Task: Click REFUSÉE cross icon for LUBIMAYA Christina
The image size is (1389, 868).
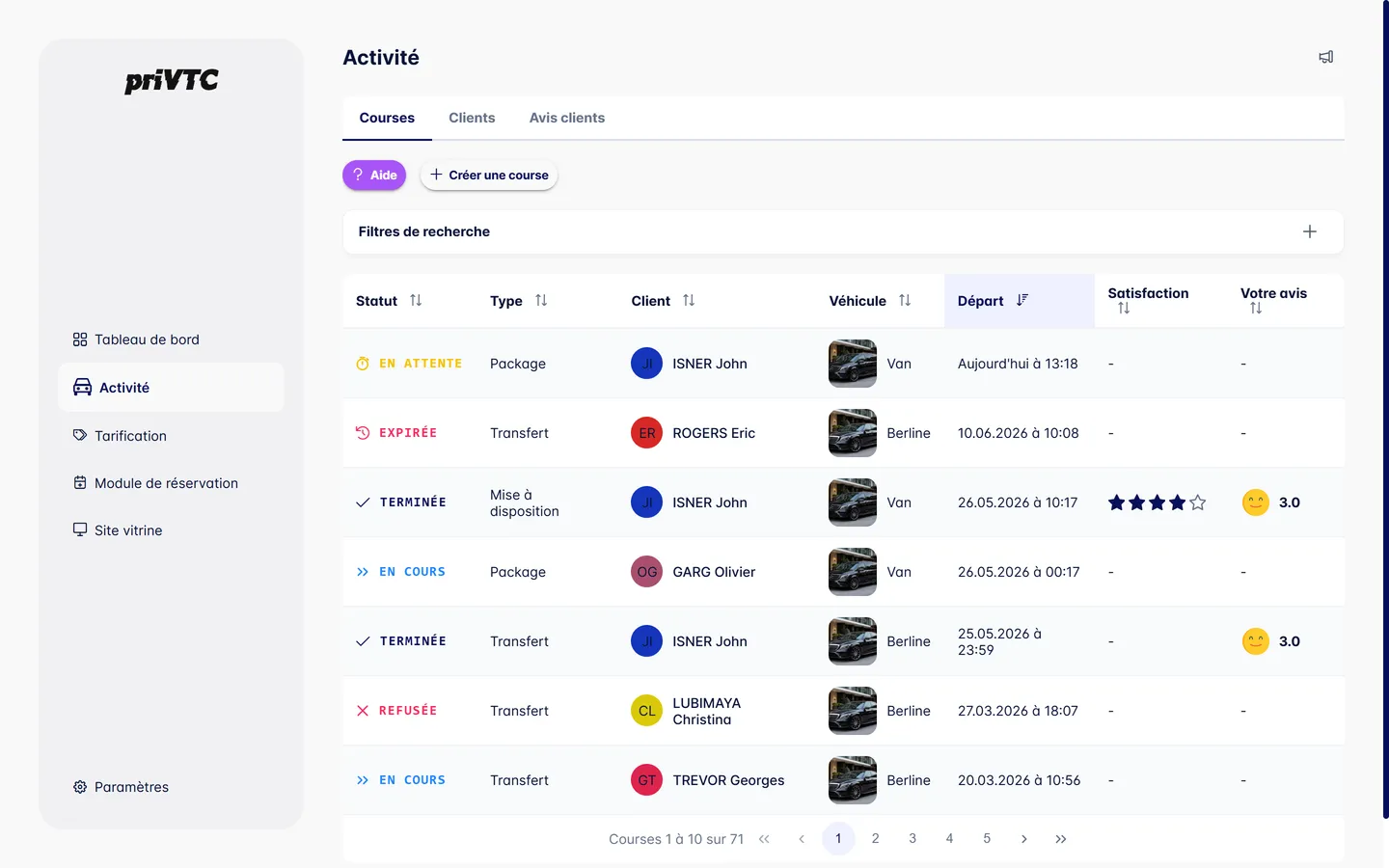Action: [363, 711]
